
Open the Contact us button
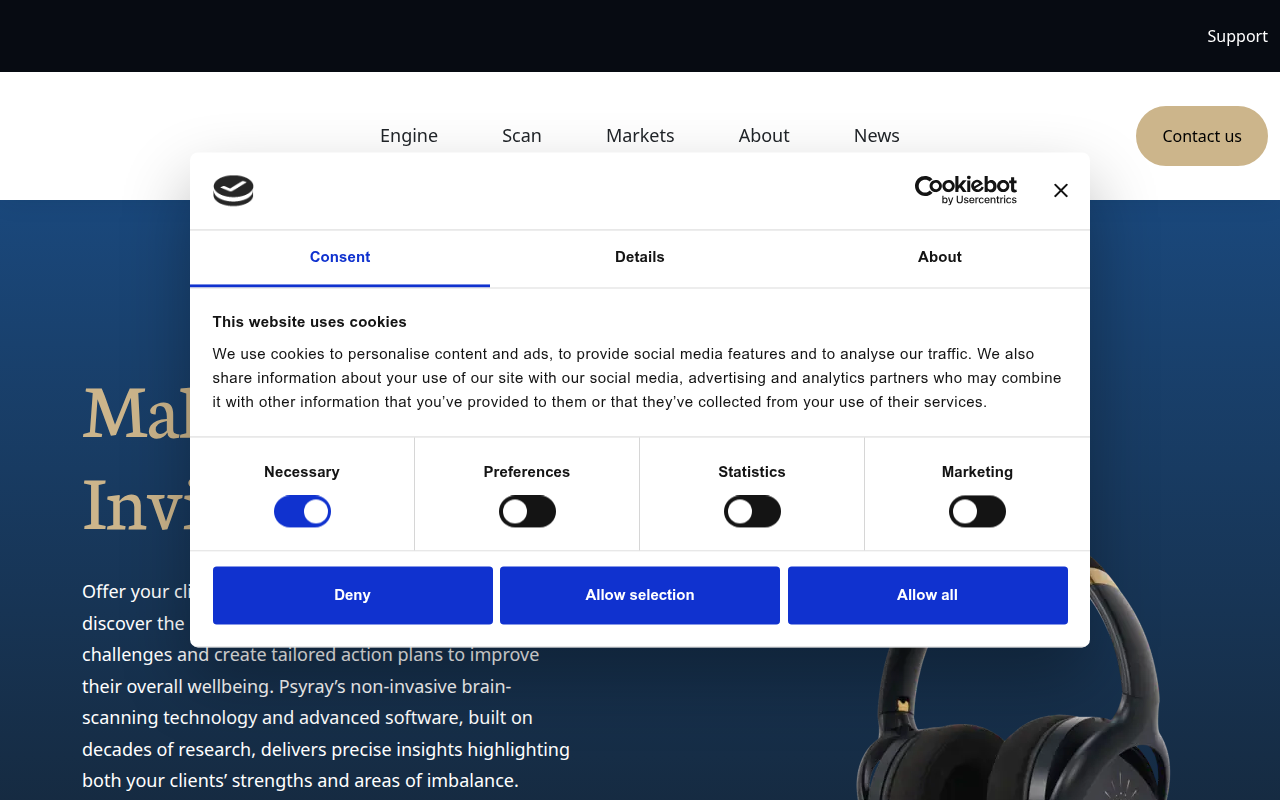coord(1202,136)
